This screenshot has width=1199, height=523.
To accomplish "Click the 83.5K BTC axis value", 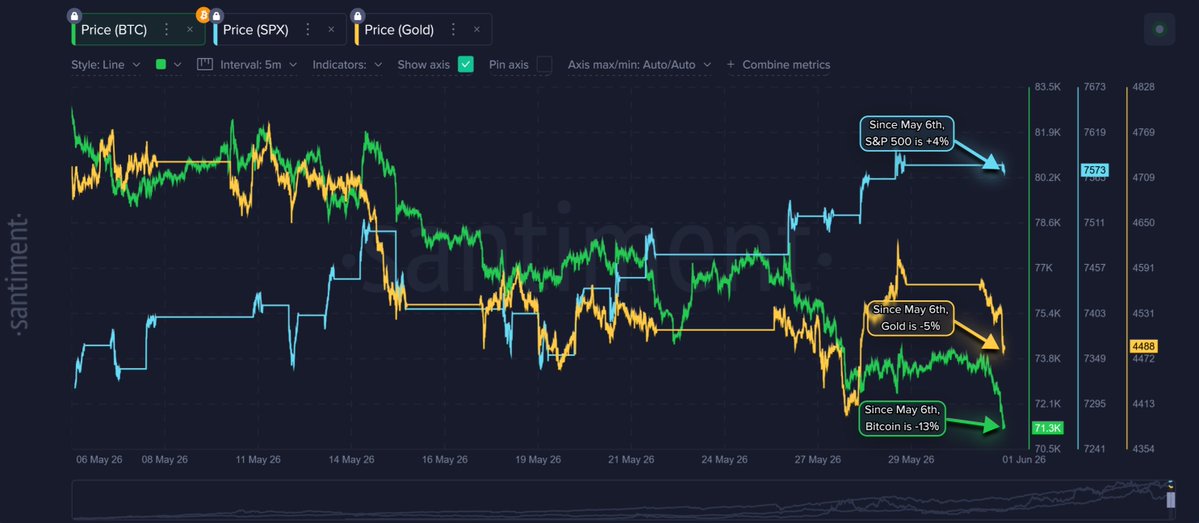I will [x=1048, y=87].
